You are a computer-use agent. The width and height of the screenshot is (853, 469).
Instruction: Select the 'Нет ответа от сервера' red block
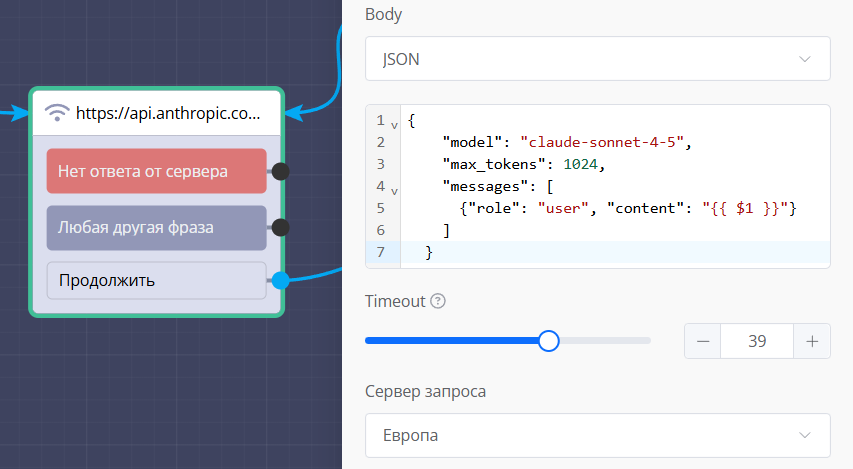pos(157,171)
